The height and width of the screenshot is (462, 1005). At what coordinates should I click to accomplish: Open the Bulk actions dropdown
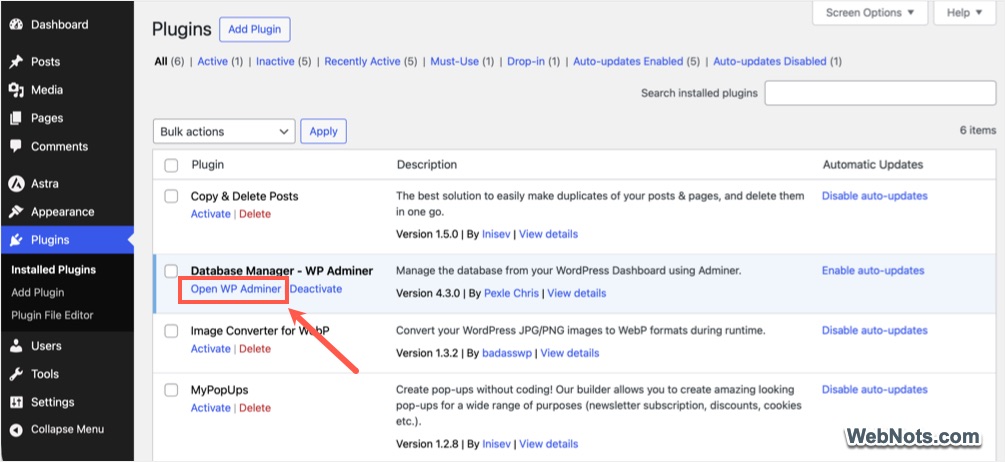pyautogui.click(x=224, y=131)
